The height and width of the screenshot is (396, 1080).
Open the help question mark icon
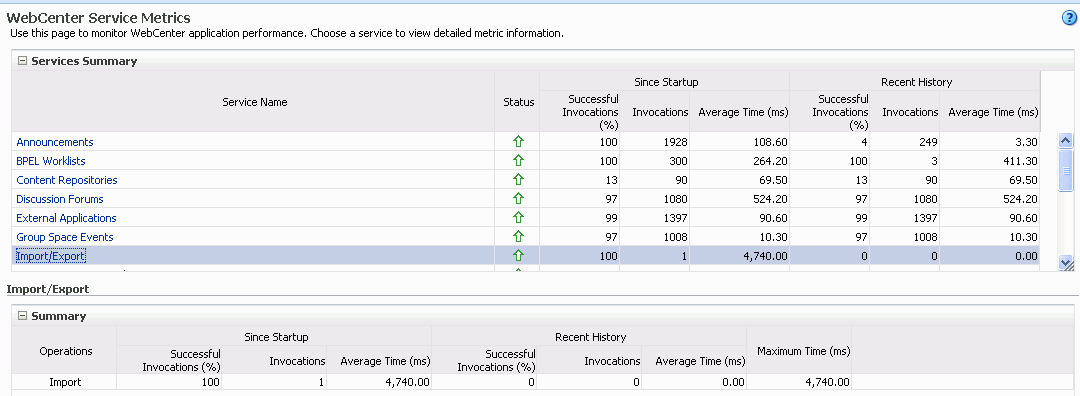coord(1069,19)
